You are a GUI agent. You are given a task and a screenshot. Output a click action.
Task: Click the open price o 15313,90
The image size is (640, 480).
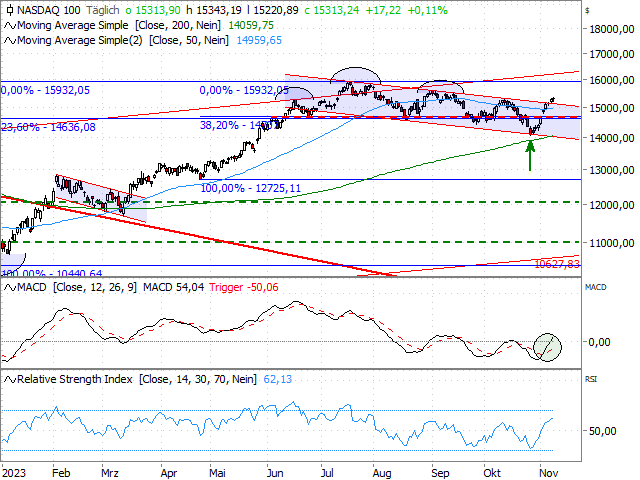point(153,10)
